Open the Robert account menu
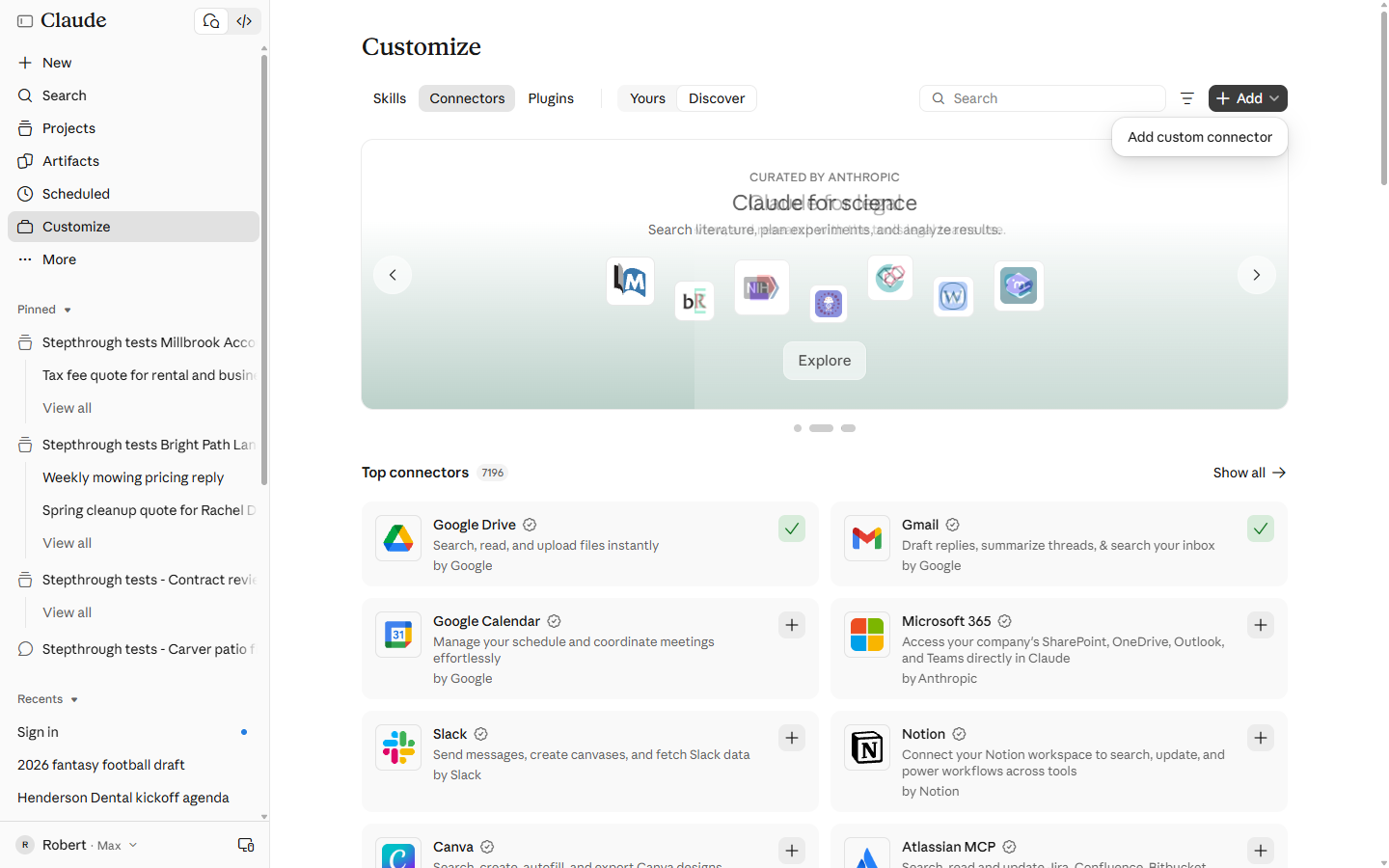The width and height of the screenshot is (1389, 868). pyautogui.click(x=77, y=845)
